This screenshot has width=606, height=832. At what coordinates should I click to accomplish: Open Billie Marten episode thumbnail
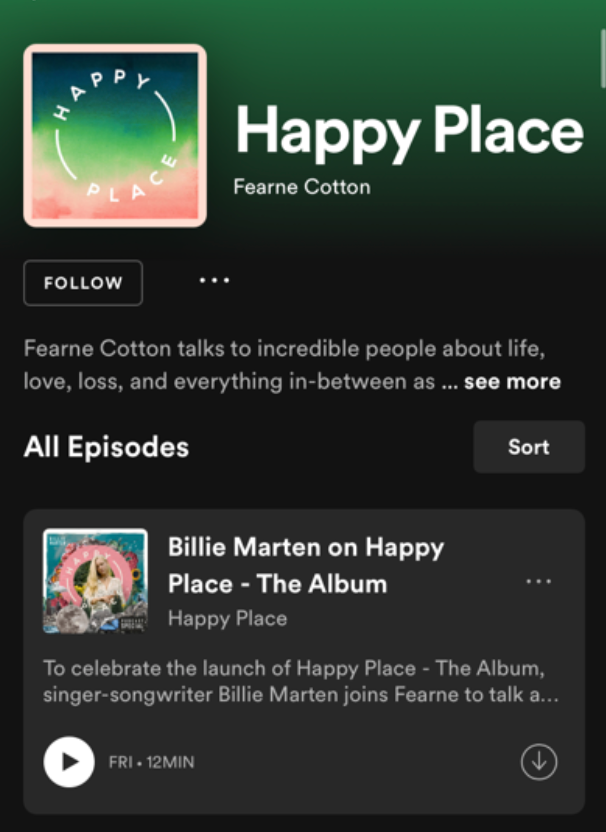tap(95, 581)
